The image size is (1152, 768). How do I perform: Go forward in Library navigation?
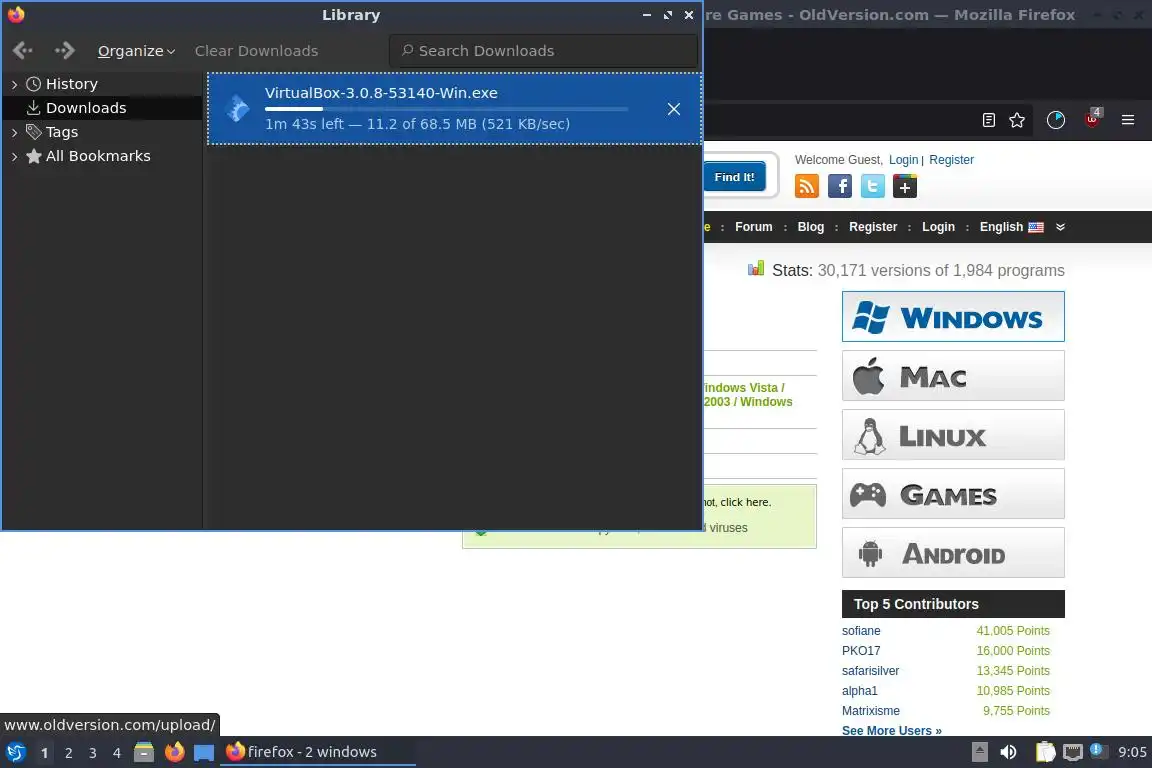(x=65, y=51)
